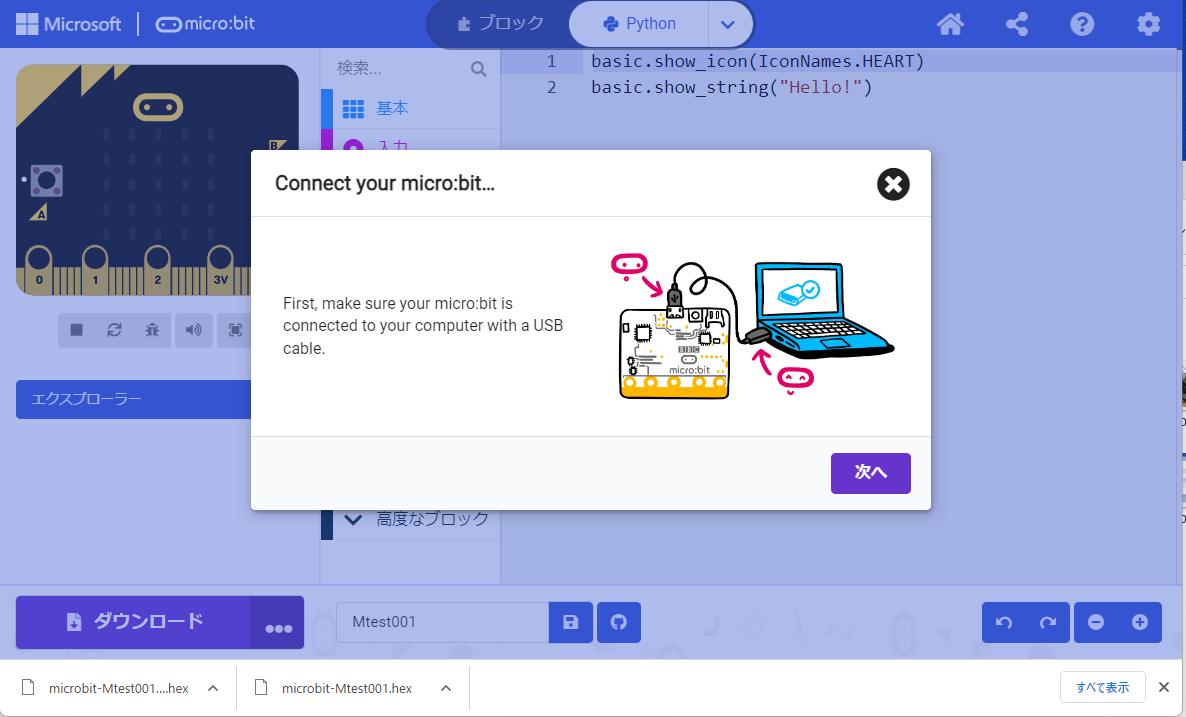Close the browser downloads bar
Image resolution: width=1186 pixels, height=717 pixels.
(x=1164, y=688)
